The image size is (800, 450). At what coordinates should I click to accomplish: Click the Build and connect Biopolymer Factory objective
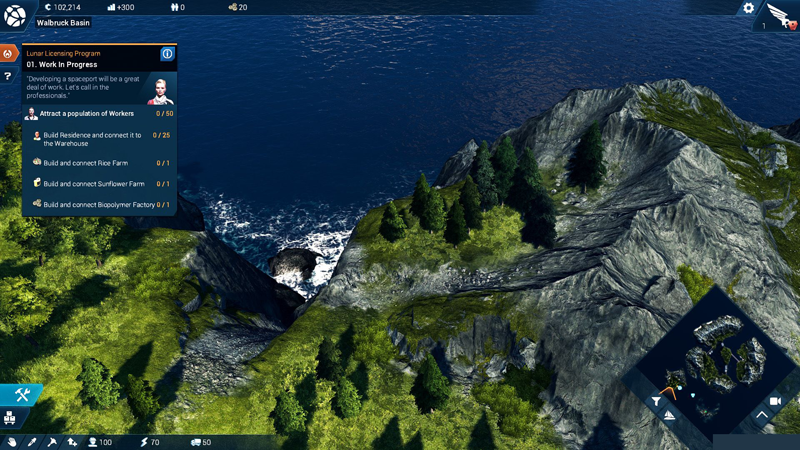[x=99, y=204]
